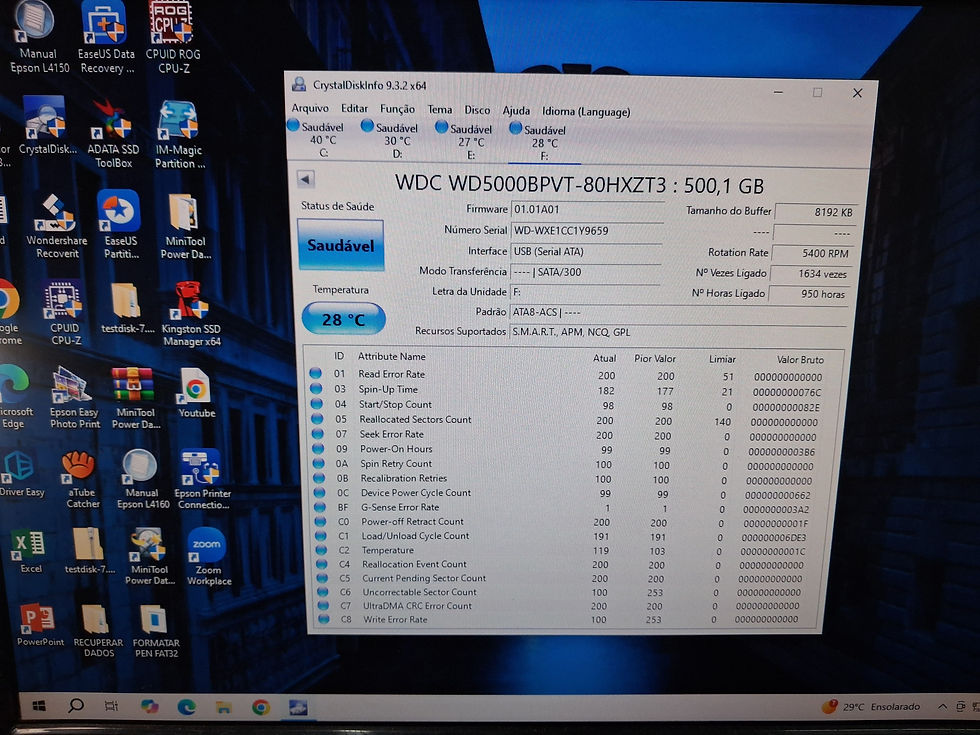Open aTube Catcher desktop icon
This screenshot has width=980, height=735.
pyautogui.click(x=82, y=479)
